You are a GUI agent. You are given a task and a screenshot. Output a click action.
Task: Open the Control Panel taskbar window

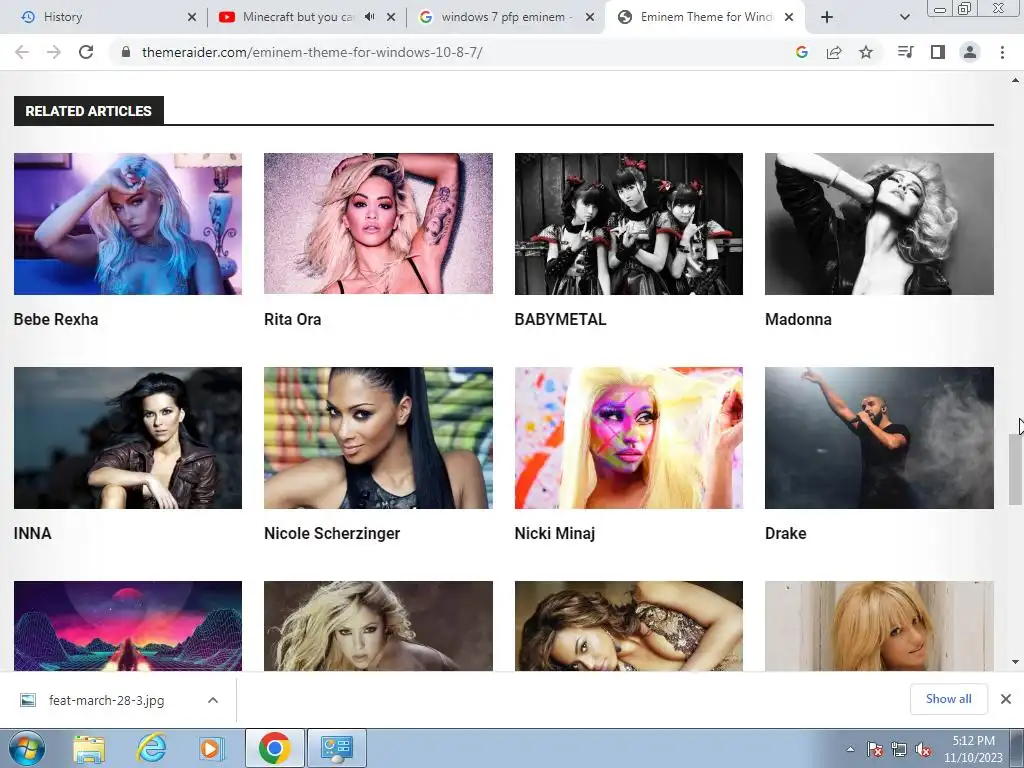pos(336,748)
